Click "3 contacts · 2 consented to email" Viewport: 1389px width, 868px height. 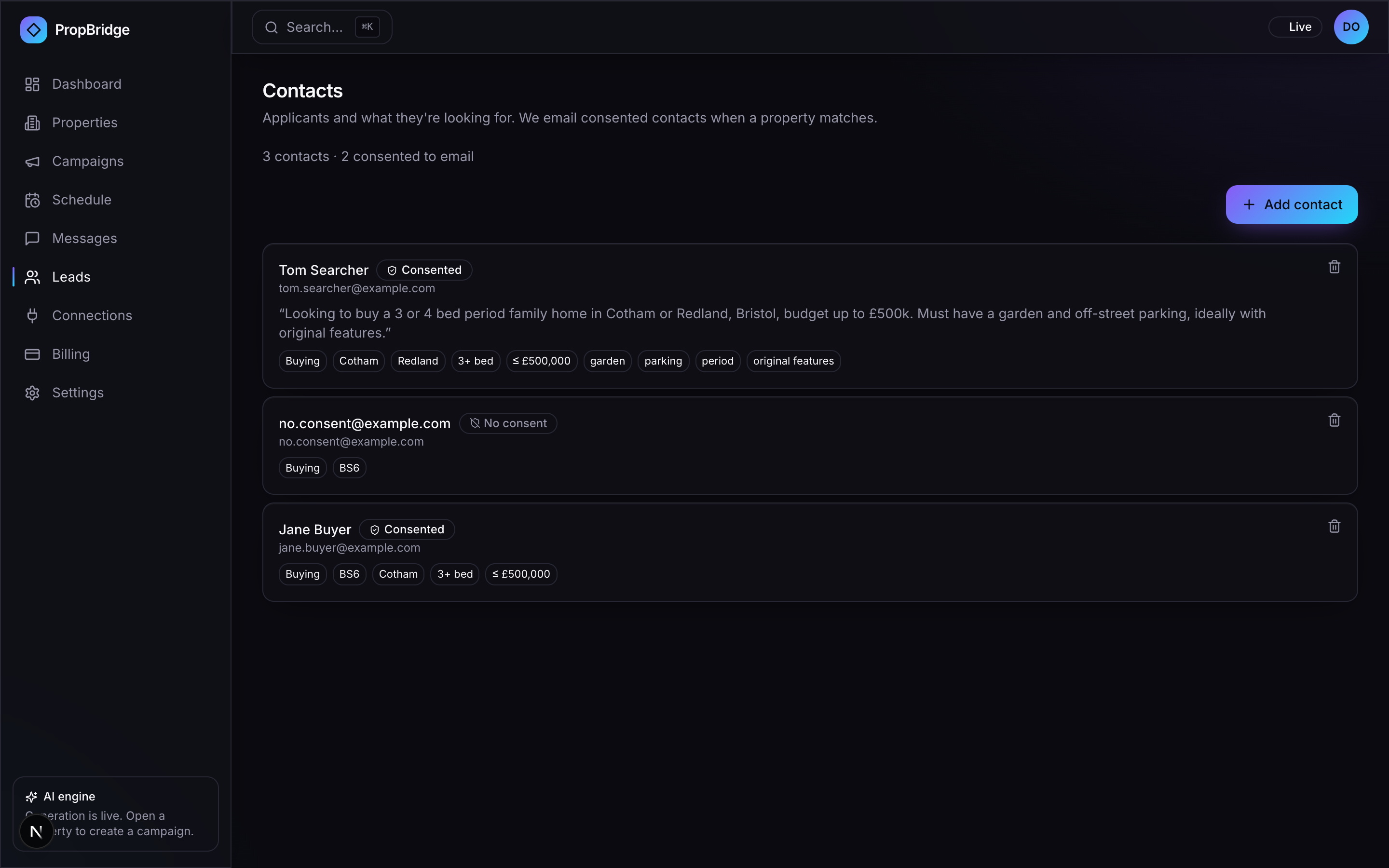click(x=368, y=157)
